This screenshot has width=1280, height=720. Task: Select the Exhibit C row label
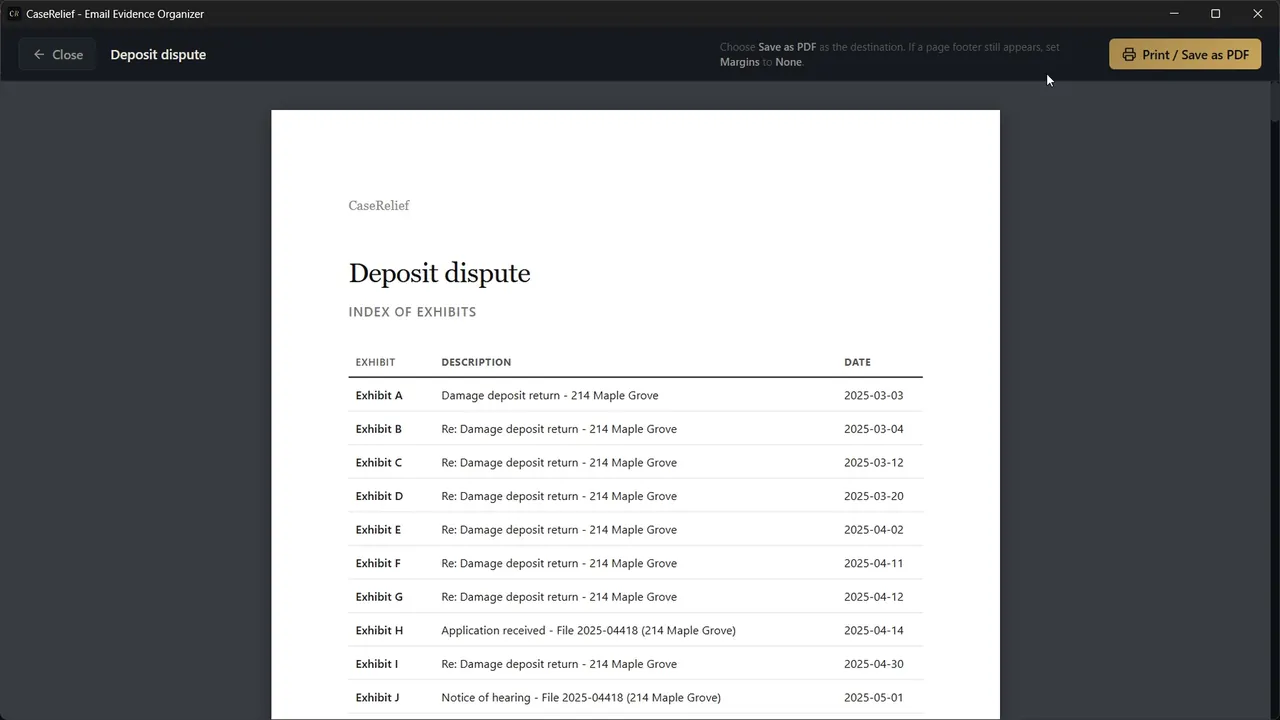tap(379, 463)
